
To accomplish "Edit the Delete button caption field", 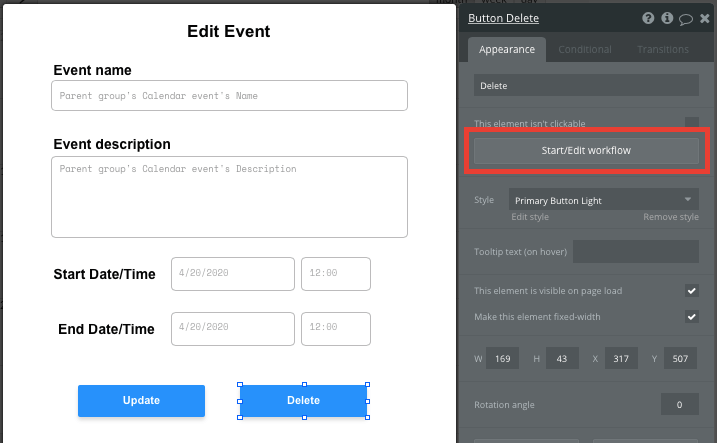I will pos(586,85).
